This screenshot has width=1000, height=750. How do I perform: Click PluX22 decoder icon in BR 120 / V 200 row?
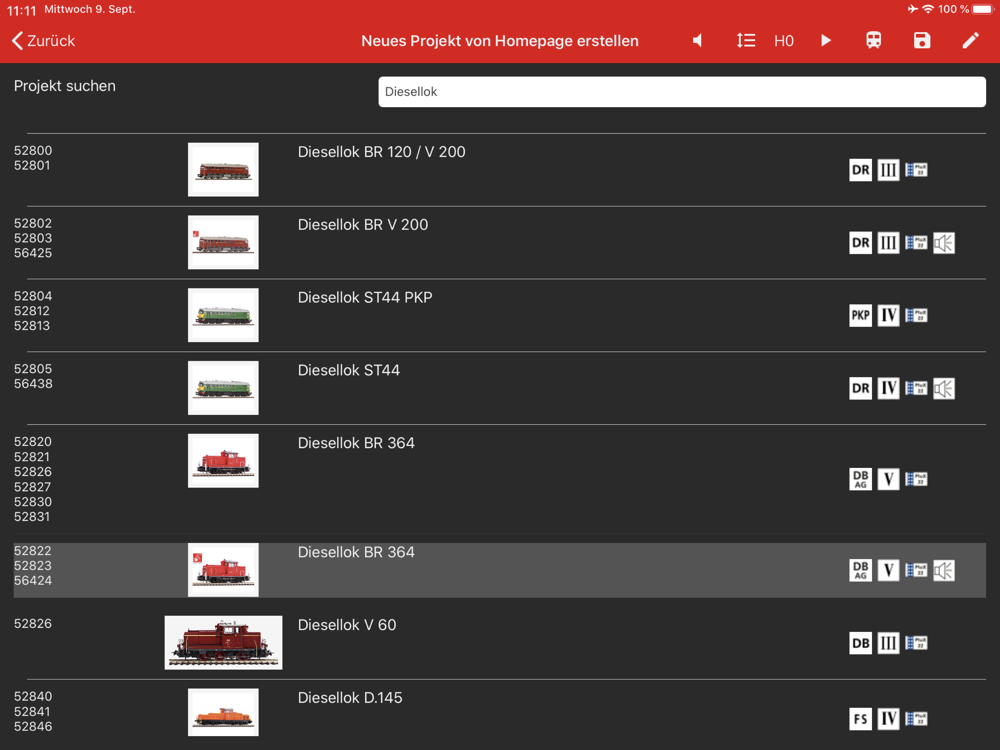[916, 170]
